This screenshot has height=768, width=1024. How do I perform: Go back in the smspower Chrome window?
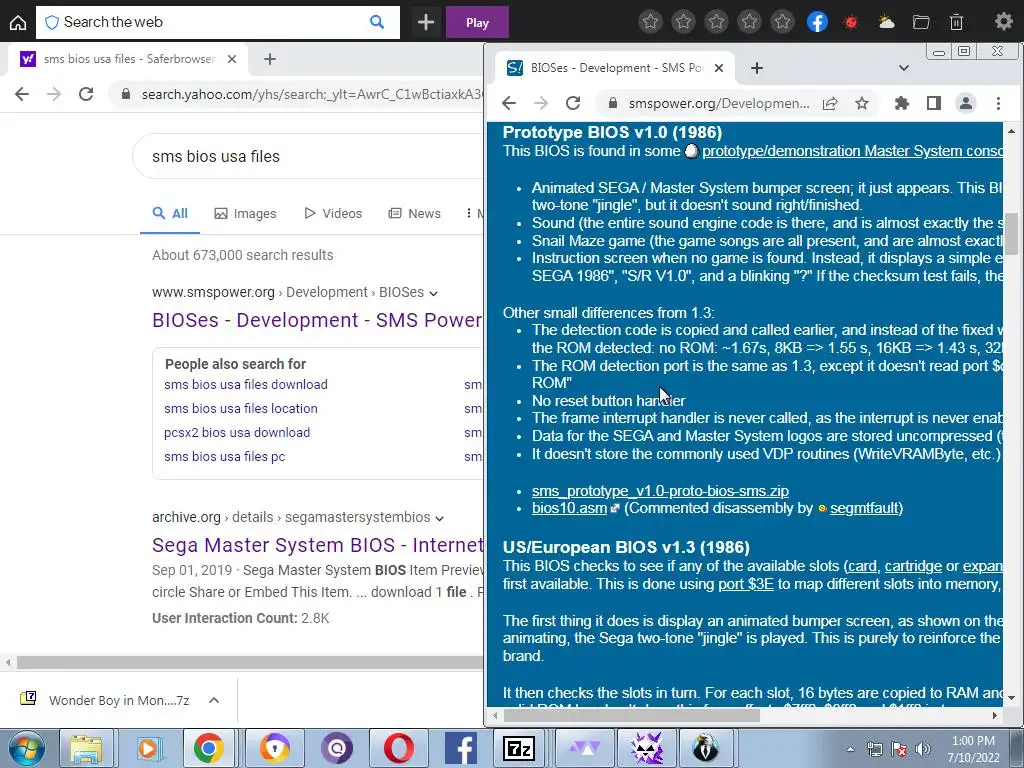click(x=509, y=103)
